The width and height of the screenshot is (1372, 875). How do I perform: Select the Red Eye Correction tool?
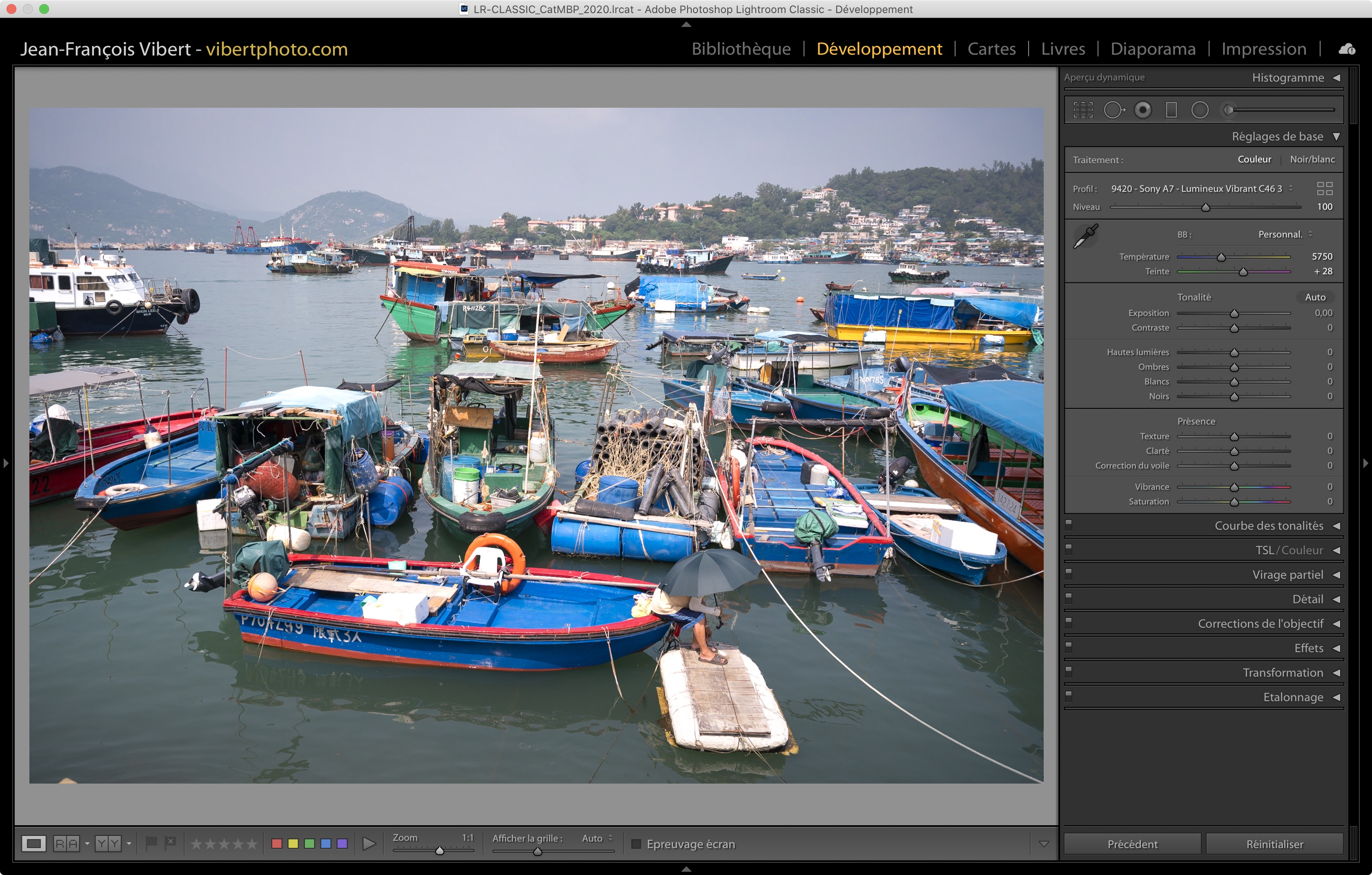click(x=1143, y=110)
